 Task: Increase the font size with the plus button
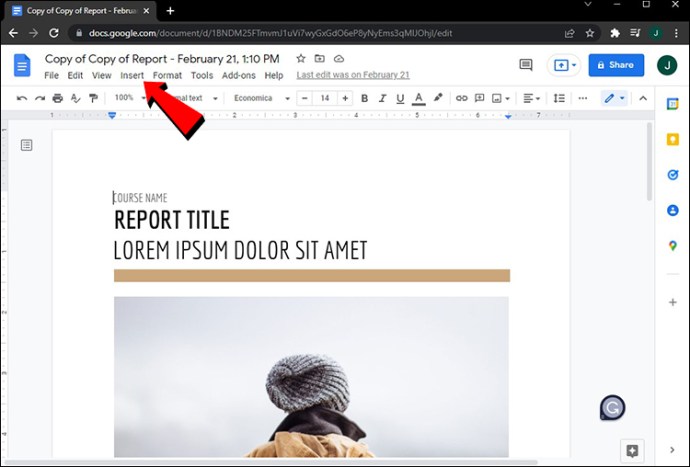pyautogui.click(x=345, y=98)
